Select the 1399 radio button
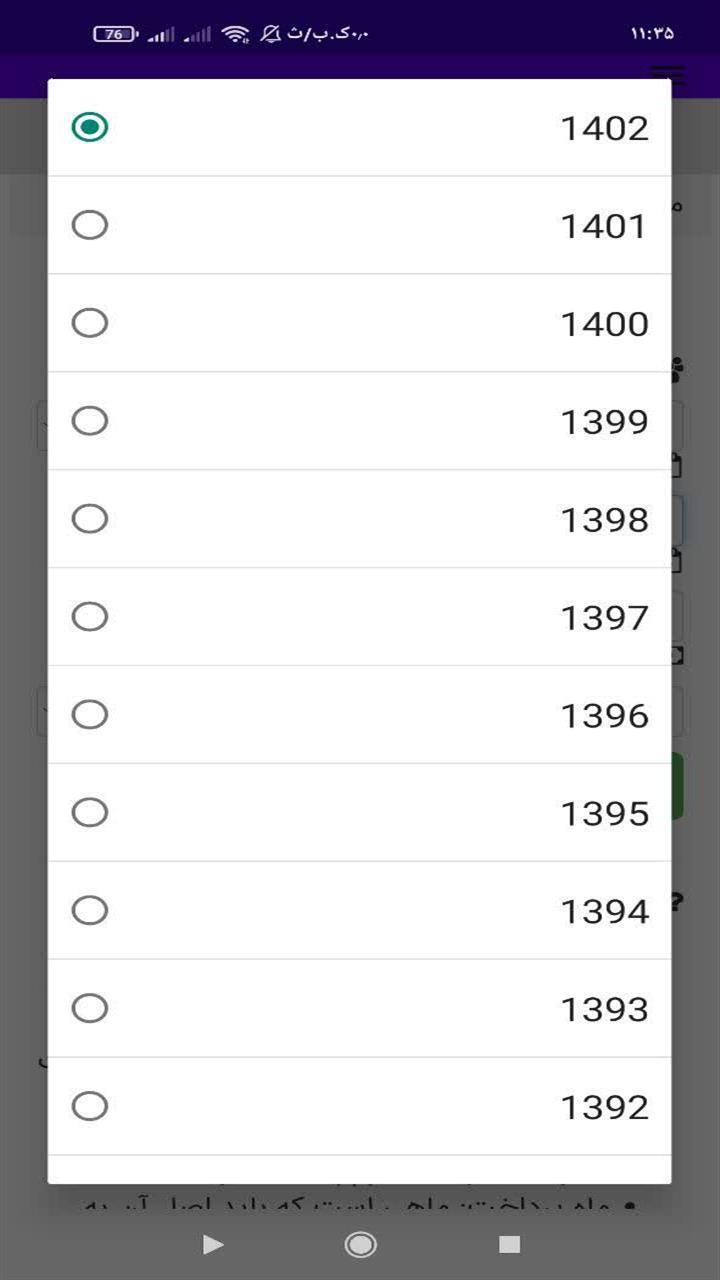The image size is (720, 1280). click(90, 421)
